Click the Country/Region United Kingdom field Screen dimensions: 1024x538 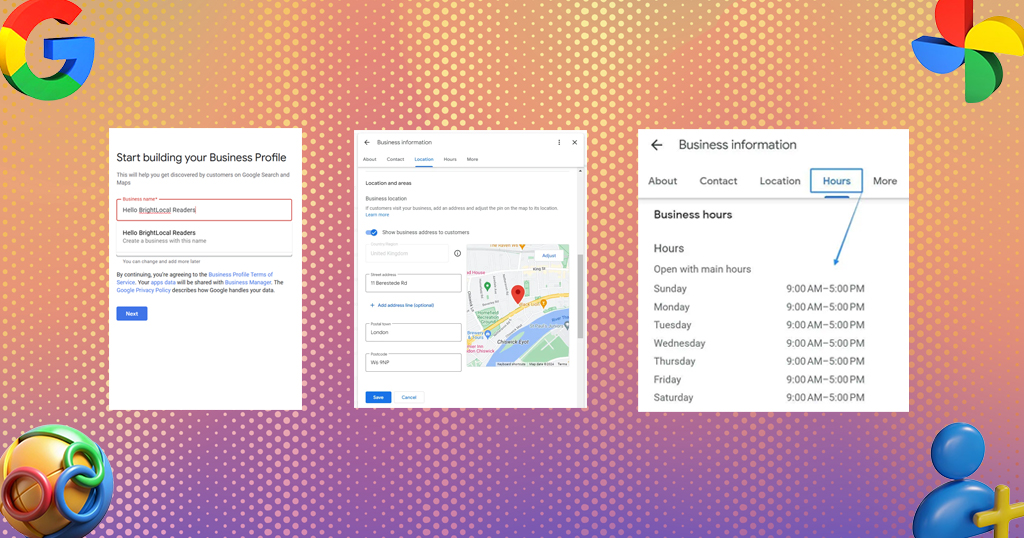tap(407, 253)
